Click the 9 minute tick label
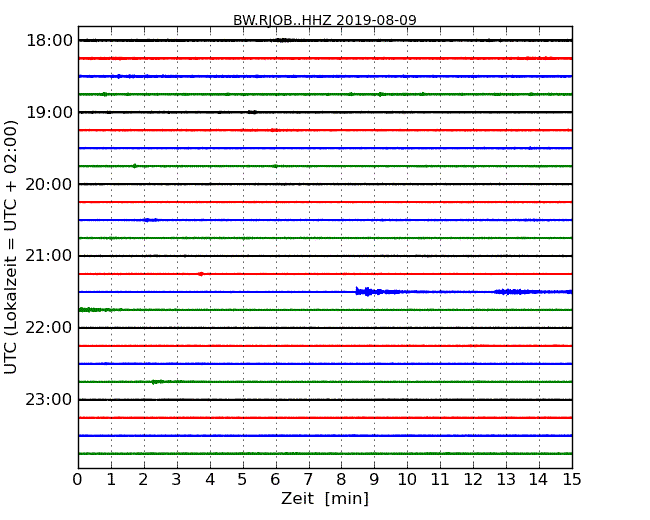The image size is (650, 520). 374,480
